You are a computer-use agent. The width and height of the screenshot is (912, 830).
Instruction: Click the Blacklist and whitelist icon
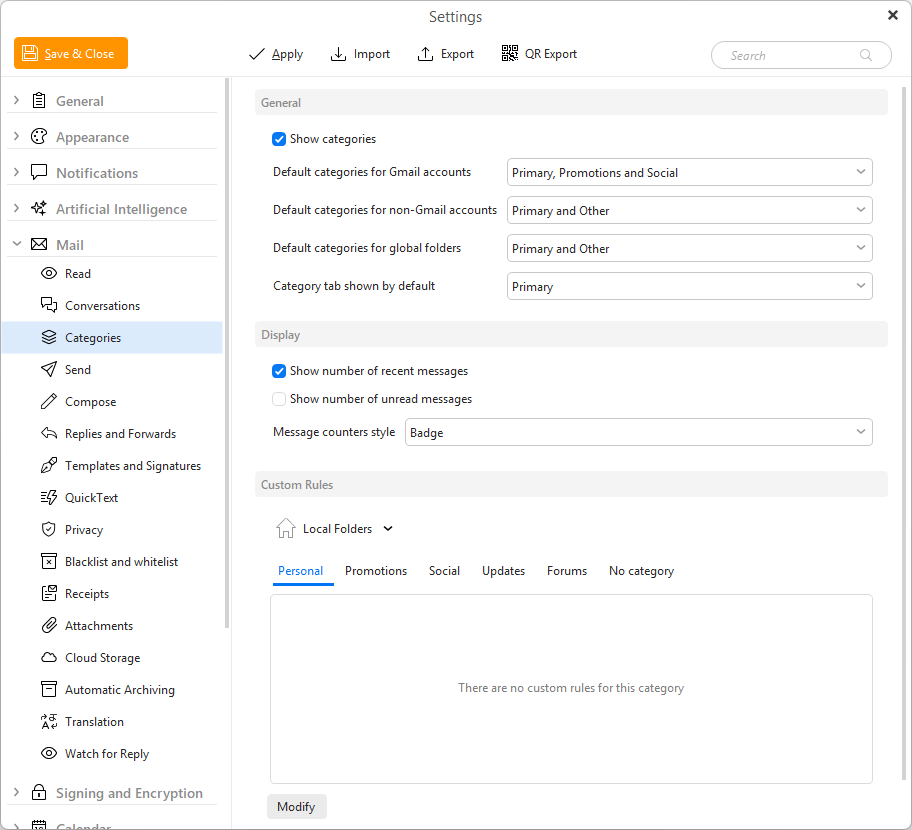coord(49,561)
